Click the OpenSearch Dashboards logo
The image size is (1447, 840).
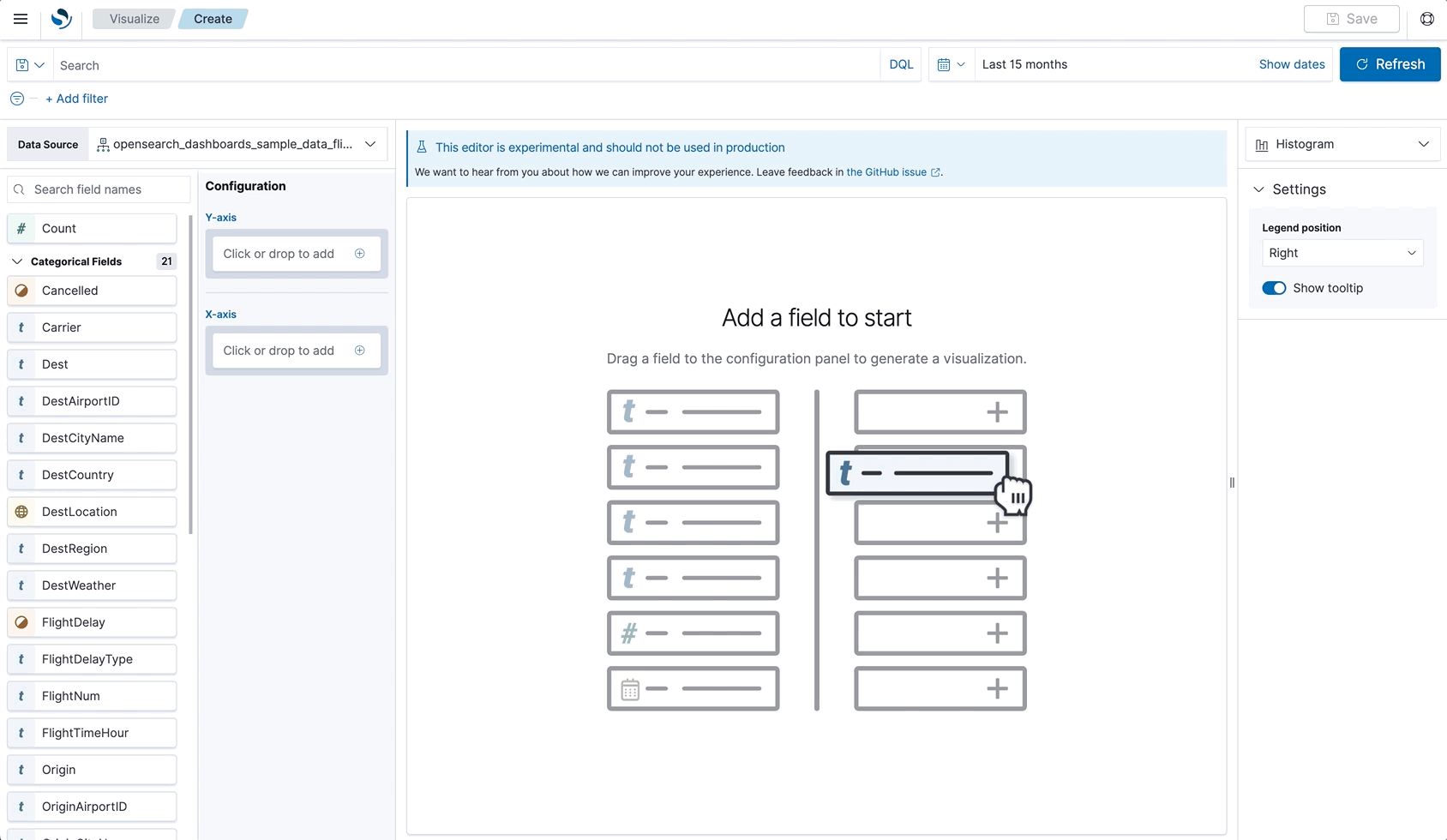[61, 19]
